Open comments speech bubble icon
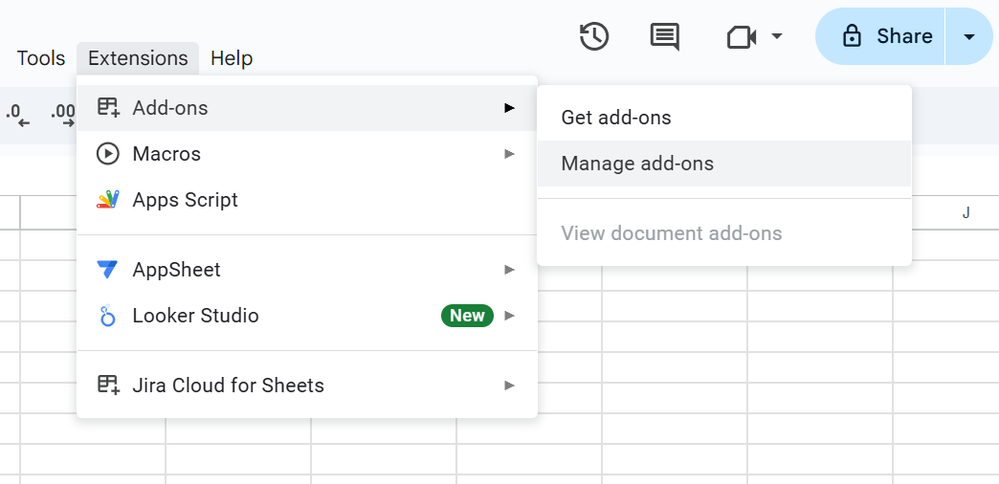The image size is (999, 484). pyautogui.click(x=665, y=36)
